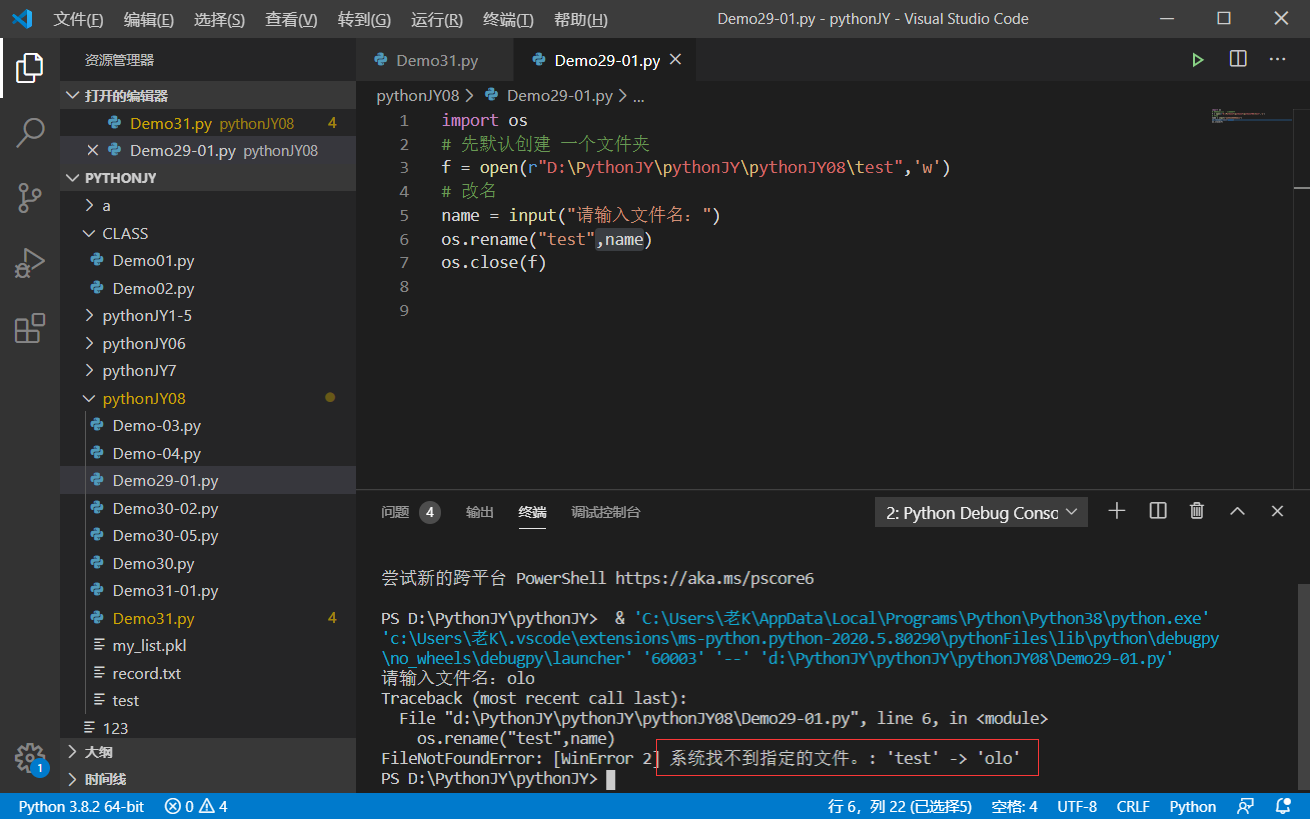Click pythonJY08 in the breadcrumb
This screenshot has width=1310, height=819.
(x=418, y=96)
